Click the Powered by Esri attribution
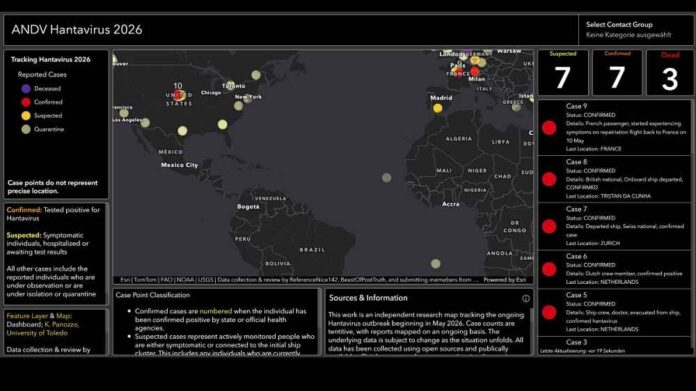696x391 pixels. coord(505,280)
